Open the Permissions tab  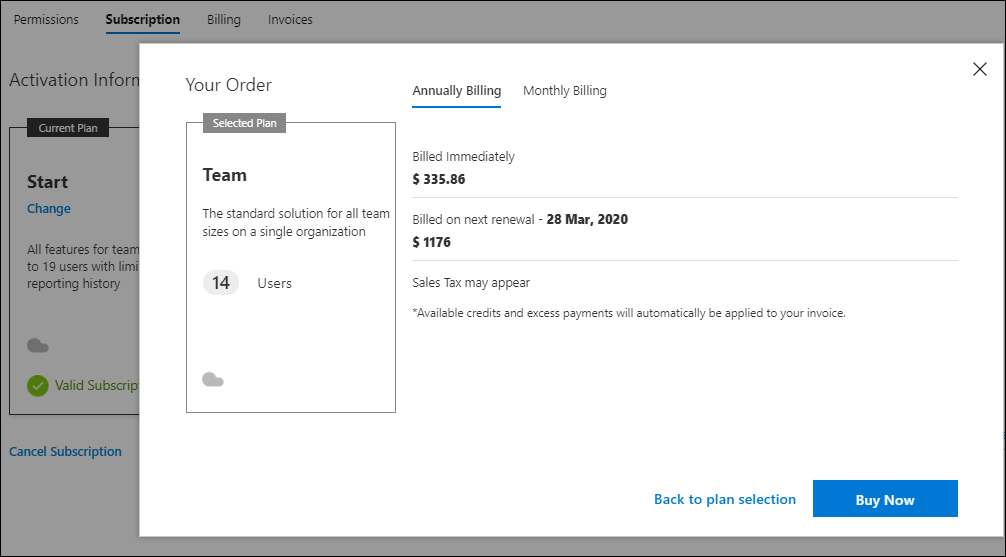tap(46, 20)
